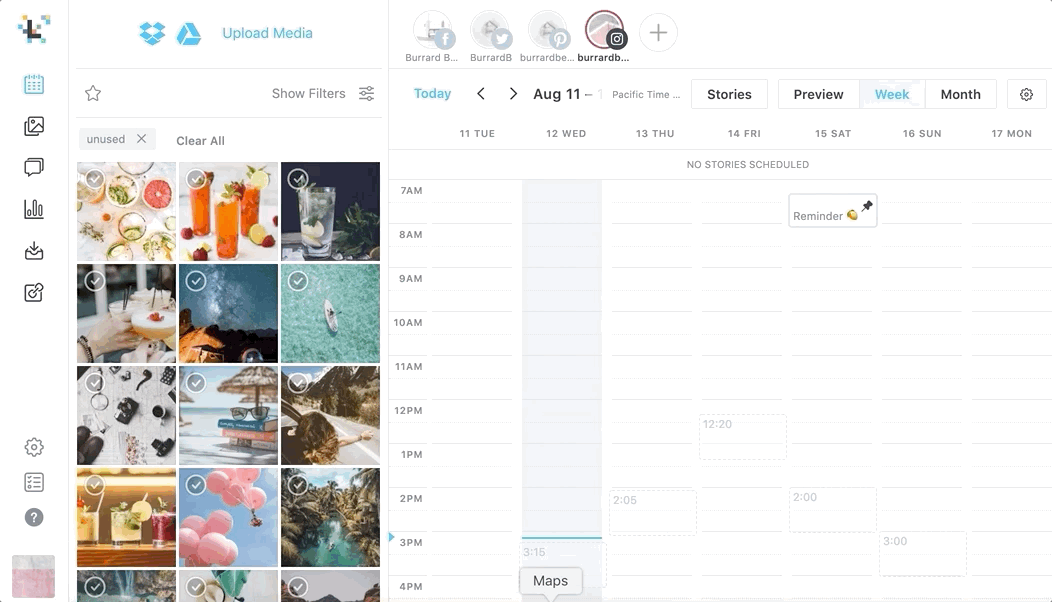1052x602 pixels.
Task: Expand the Show Filters panel
Action: [322, 93]
